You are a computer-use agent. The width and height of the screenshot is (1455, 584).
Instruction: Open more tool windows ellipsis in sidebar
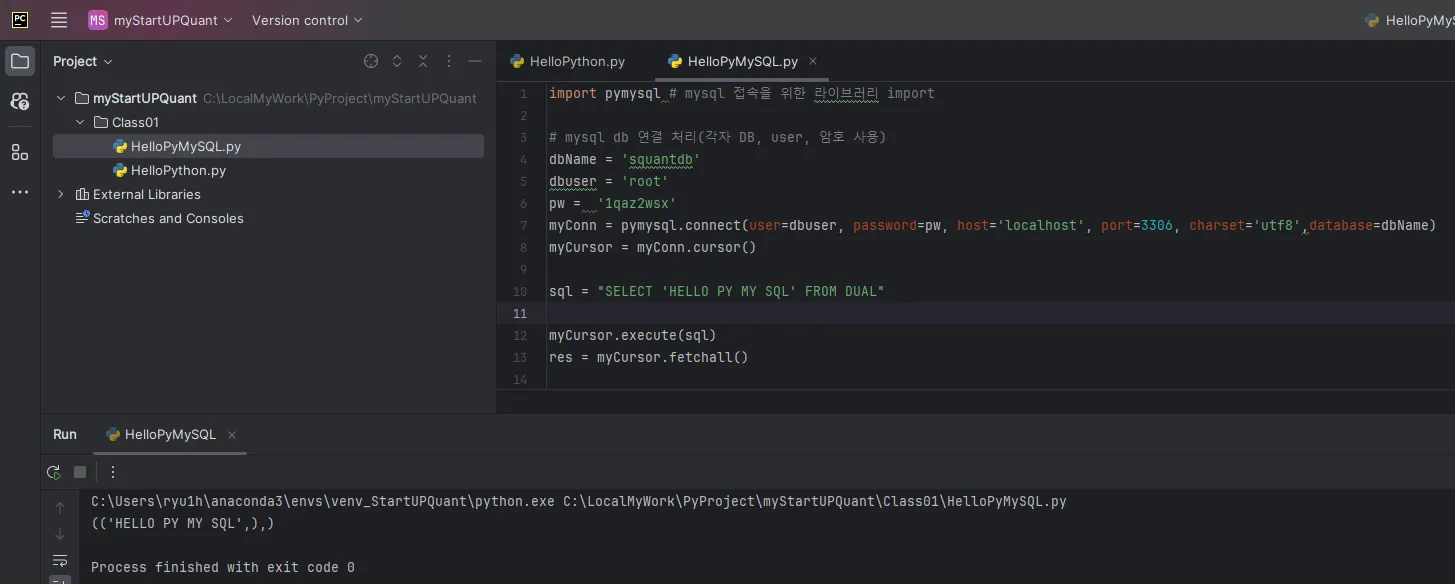20,192
